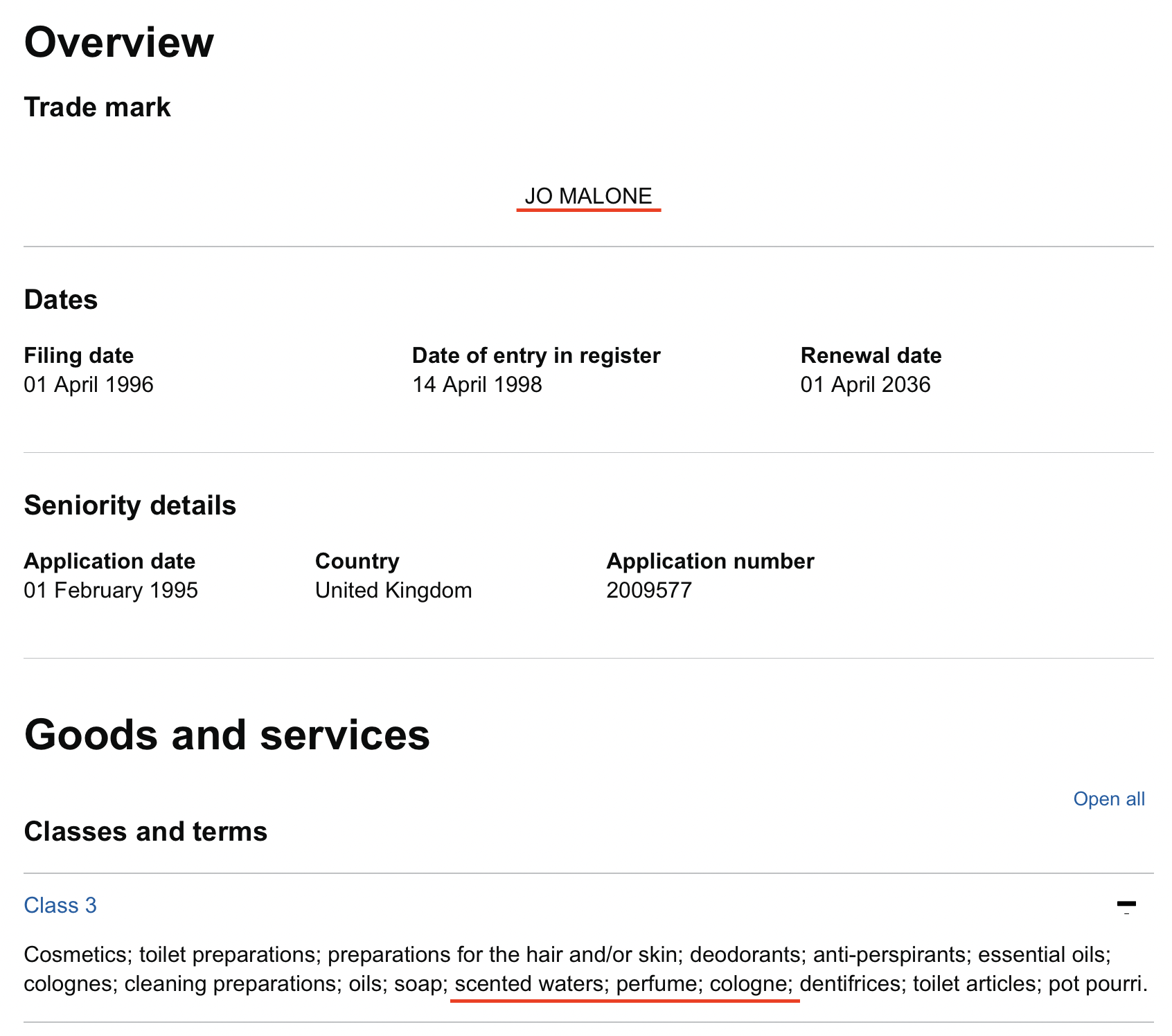
Task: Click Open all link
Action: (1109, 798)
